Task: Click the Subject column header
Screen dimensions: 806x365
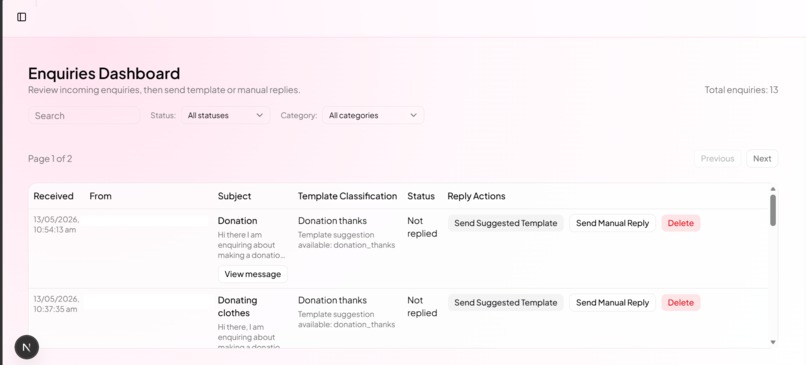Action: pyautogui.click(x=234, y=196)
